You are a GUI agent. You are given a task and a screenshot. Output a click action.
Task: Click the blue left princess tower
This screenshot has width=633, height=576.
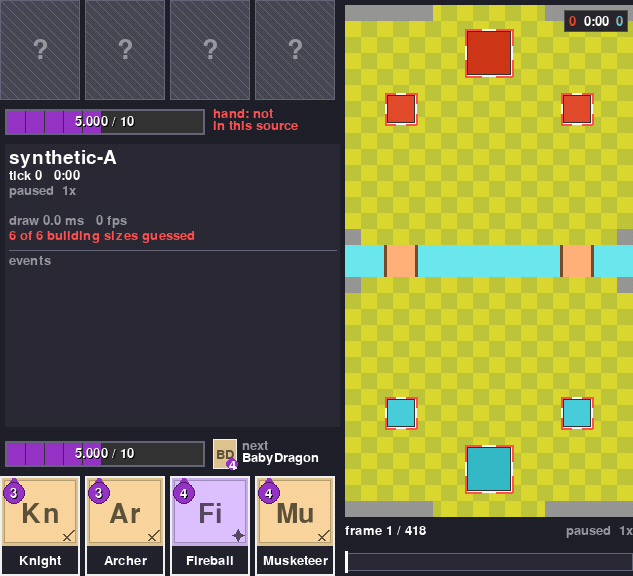click(401, 413)
